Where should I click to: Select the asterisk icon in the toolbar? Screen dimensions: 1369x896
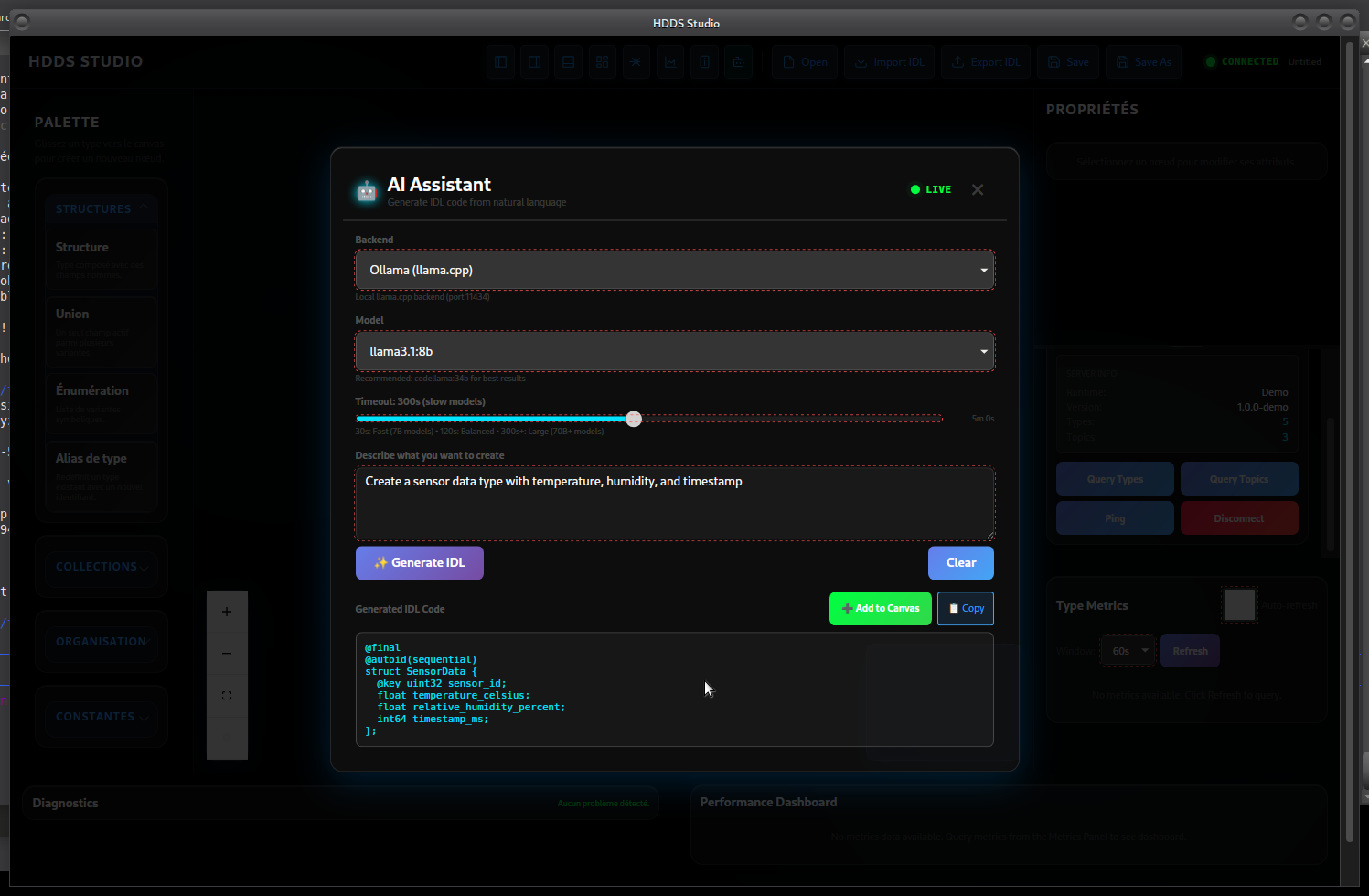click(636, 61)
